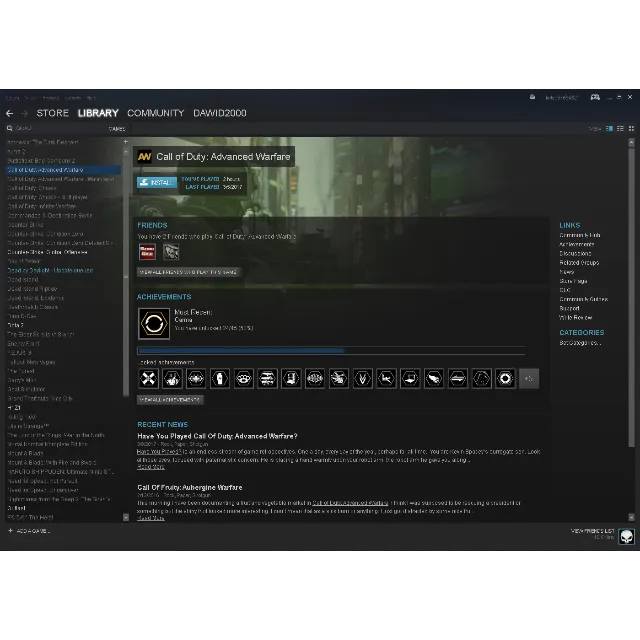
Task: Open 'Have You Played Call Of Duty' headline
Action: point(217,436)
